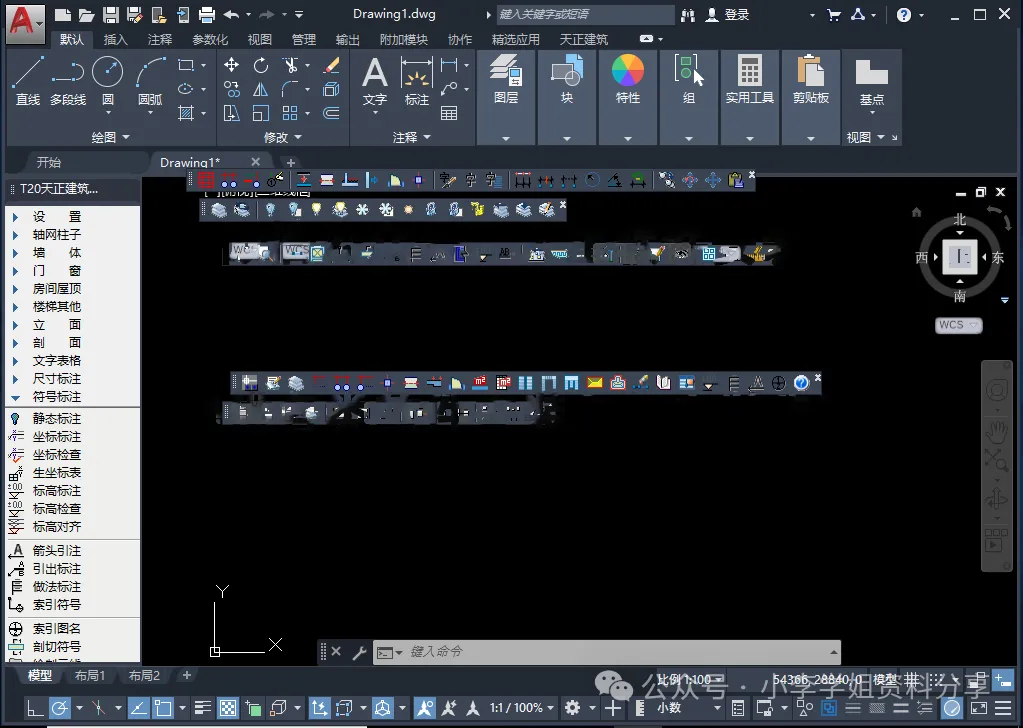Open the 剪贴板 clipboard panel
The image size is (1023, 728).
[x=811, y=80]
